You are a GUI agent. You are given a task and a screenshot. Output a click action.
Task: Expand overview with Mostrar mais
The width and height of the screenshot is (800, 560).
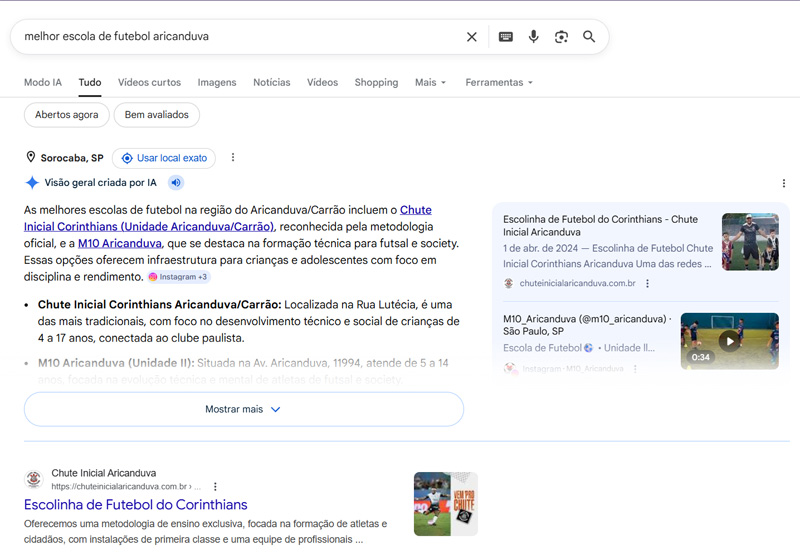pyautogui.click(x=244, y=409)
